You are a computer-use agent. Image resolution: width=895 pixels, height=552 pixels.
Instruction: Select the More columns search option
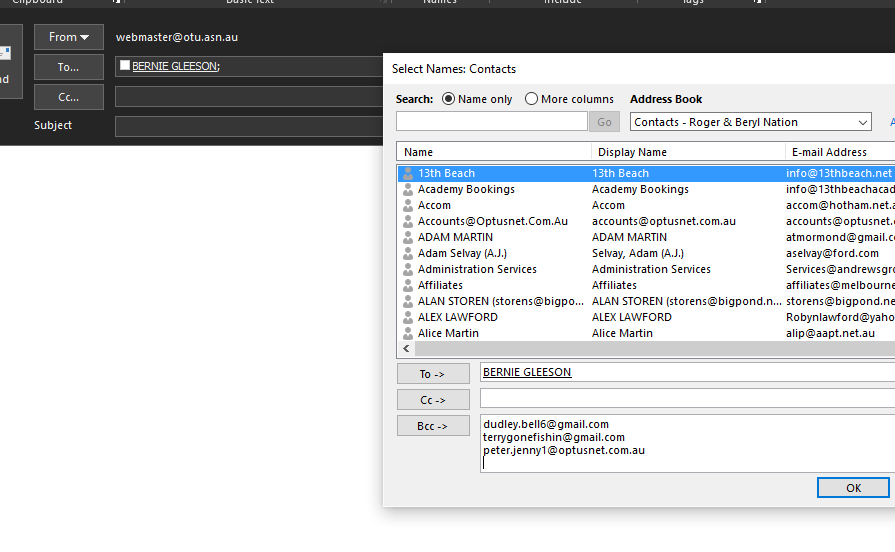[x=531, y=99]
